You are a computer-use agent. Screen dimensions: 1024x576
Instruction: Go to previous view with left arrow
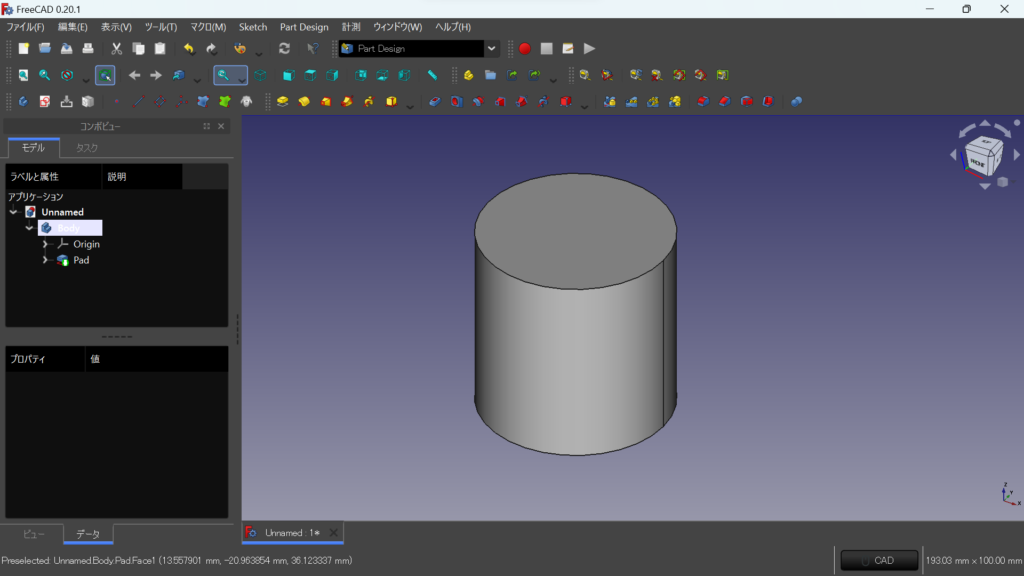[135, 75]
